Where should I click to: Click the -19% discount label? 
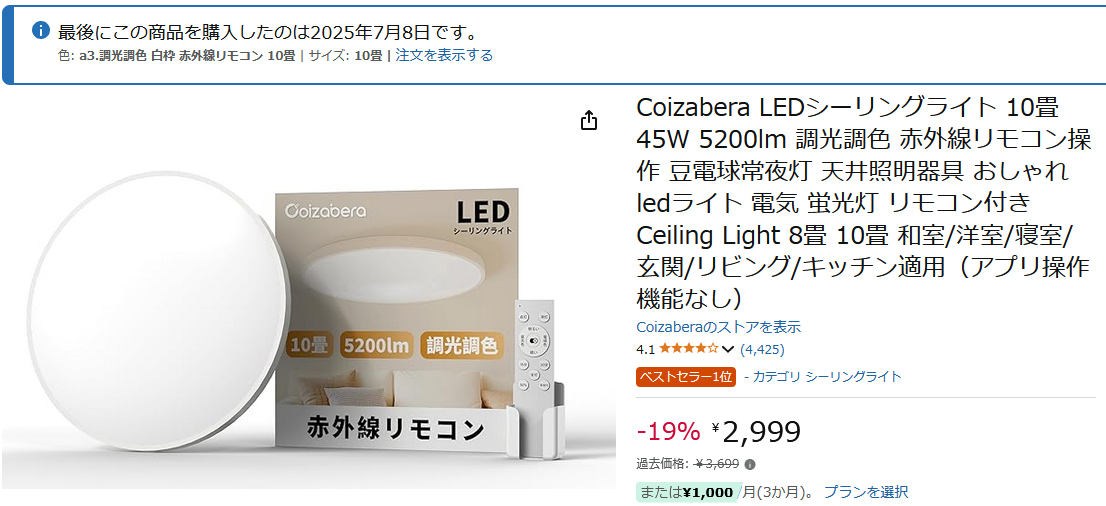click(668, 430)
